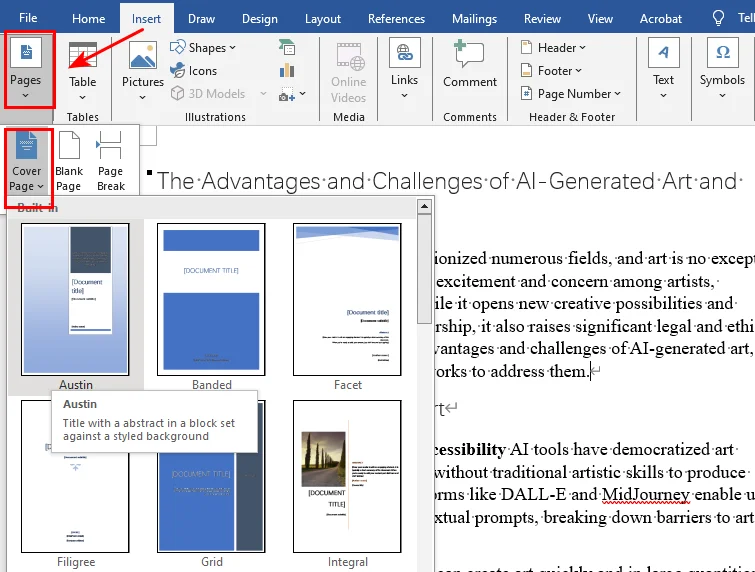Image resolution: width=755 pixels, height=572 pixels.
Task: Click the Icons insert button
Action: pos(194,71)
